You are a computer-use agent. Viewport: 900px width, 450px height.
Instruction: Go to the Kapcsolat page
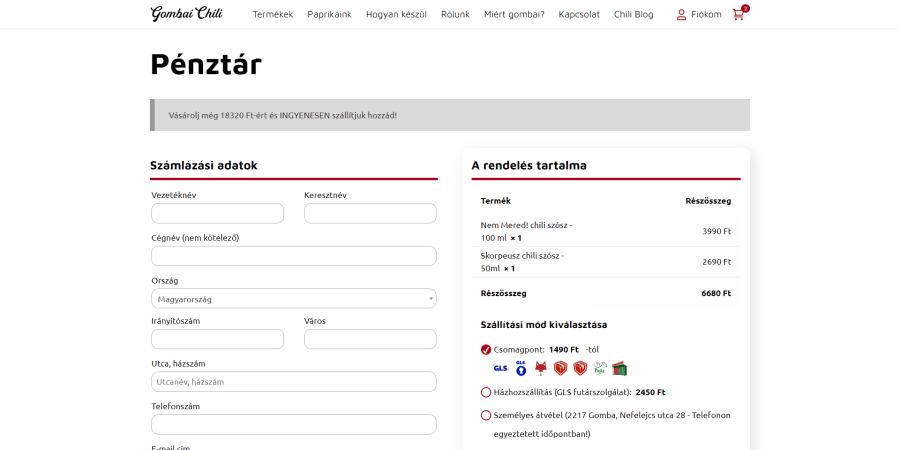[x=579, y=14]
